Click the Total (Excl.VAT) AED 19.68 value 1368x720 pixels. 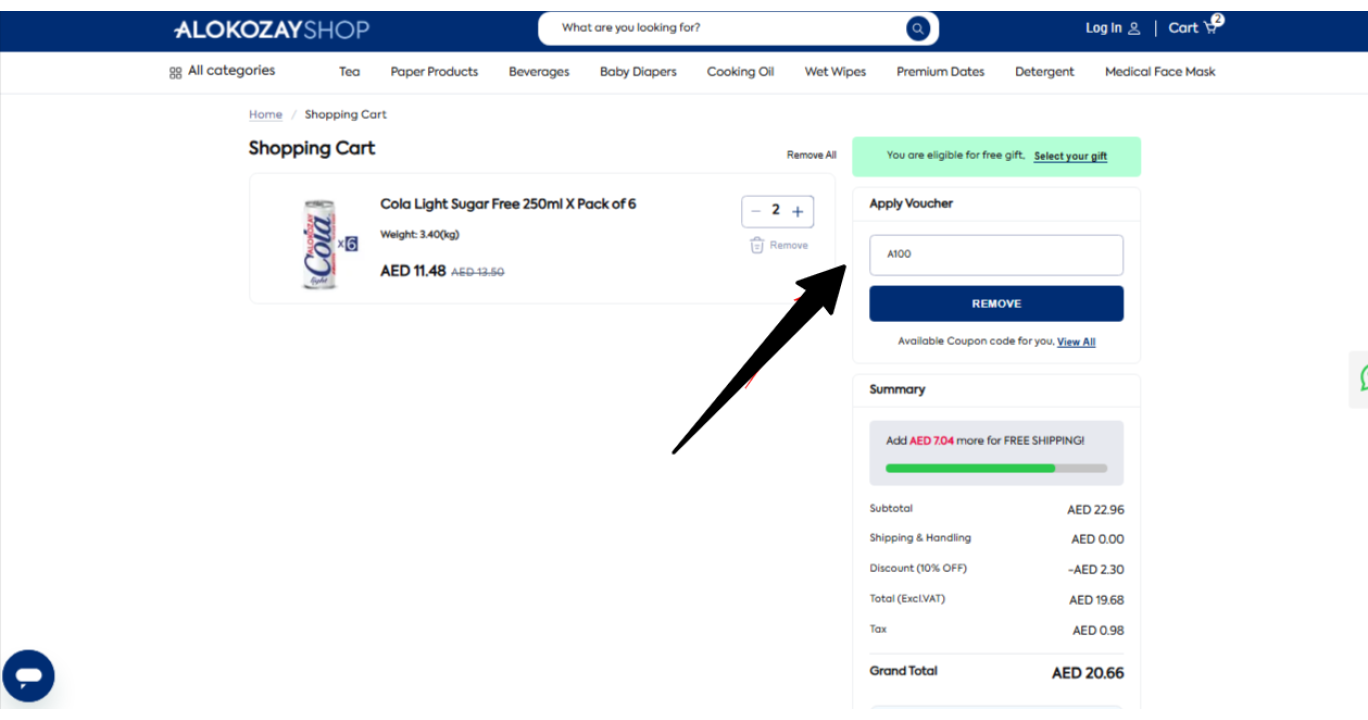[1096, 601]
